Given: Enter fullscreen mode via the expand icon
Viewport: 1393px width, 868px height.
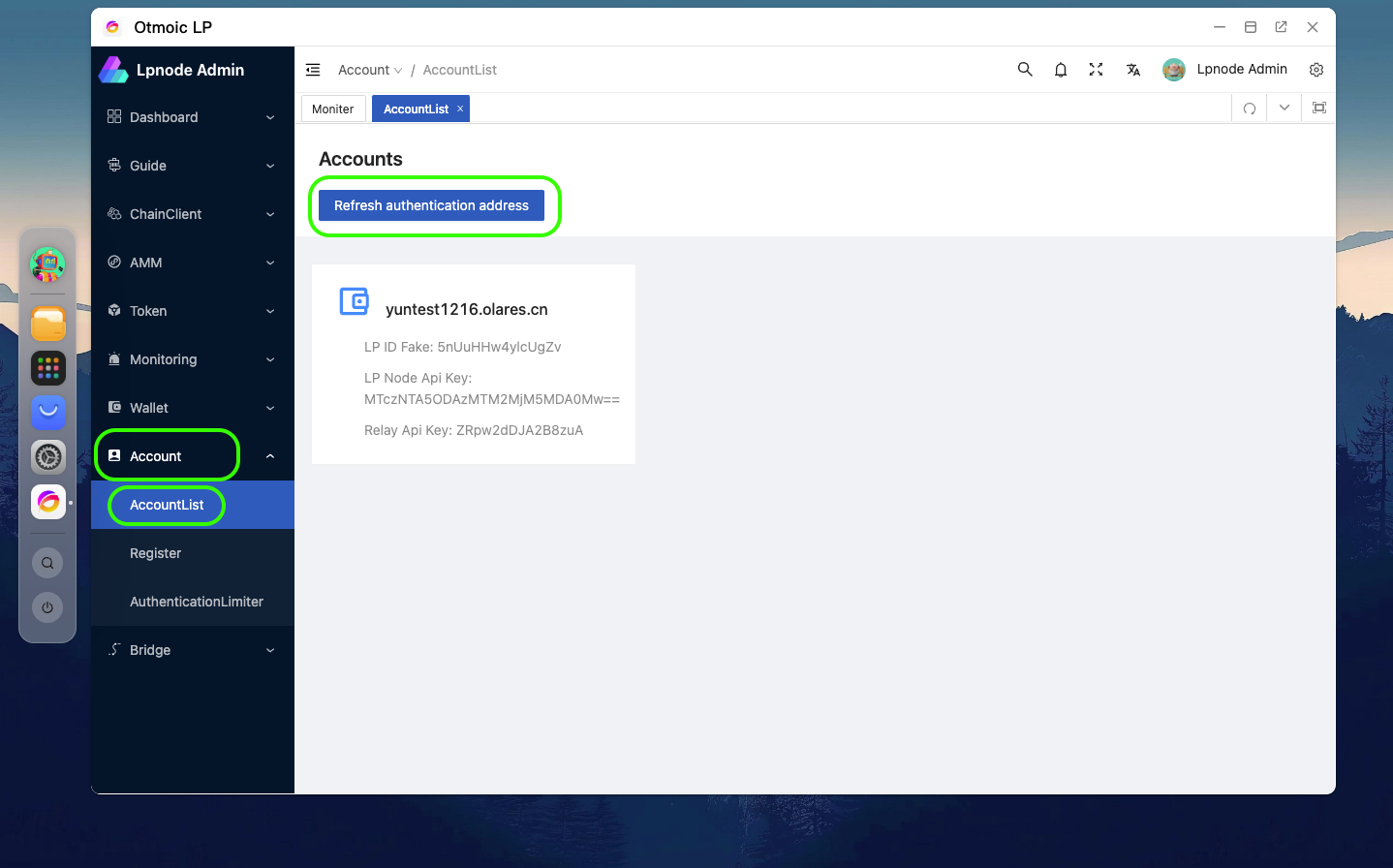Looking at the screenshot, I should tap(1096, 69).
